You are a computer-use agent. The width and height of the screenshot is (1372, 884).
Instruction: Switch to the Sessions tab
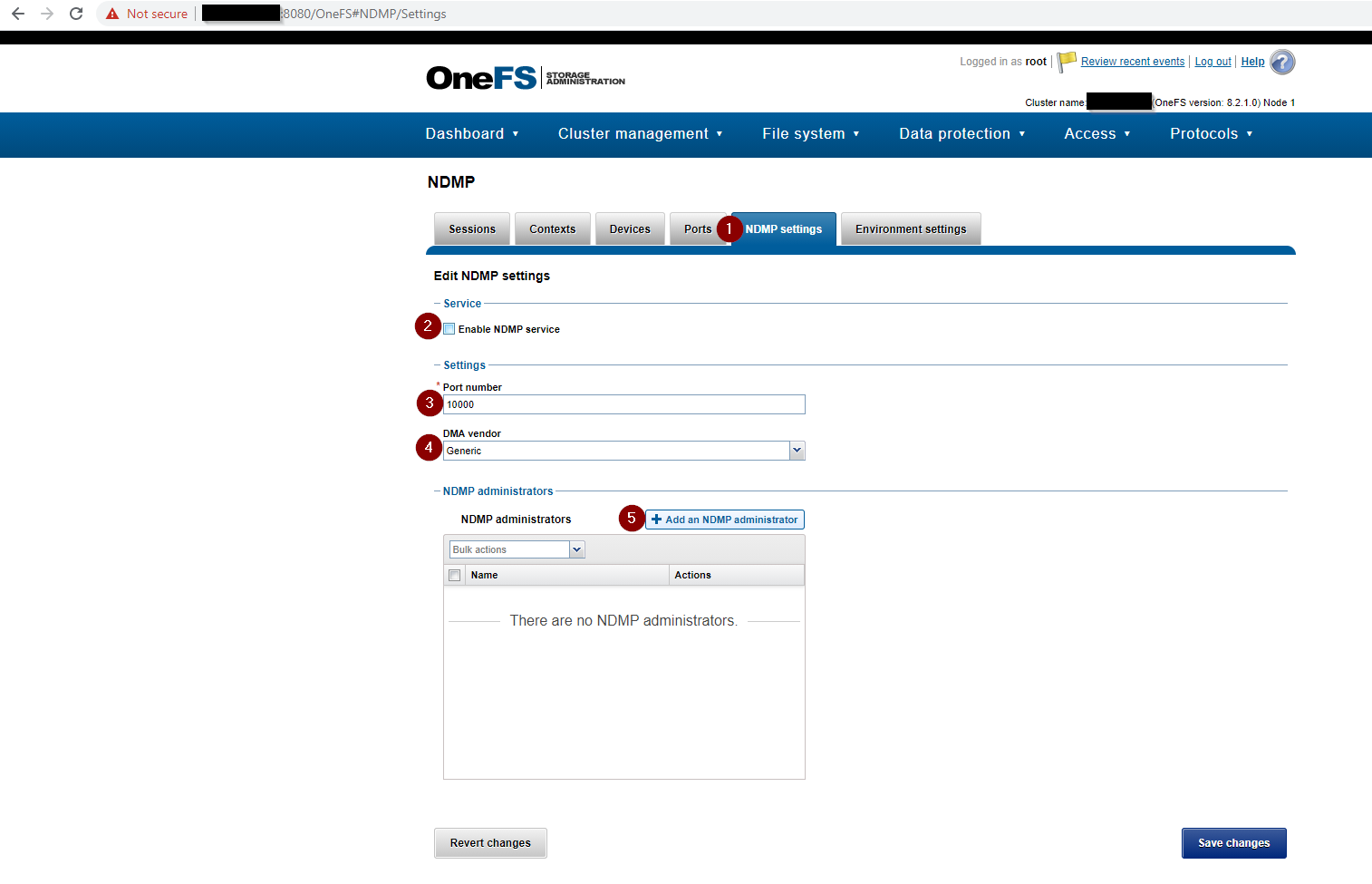point(471,228)
